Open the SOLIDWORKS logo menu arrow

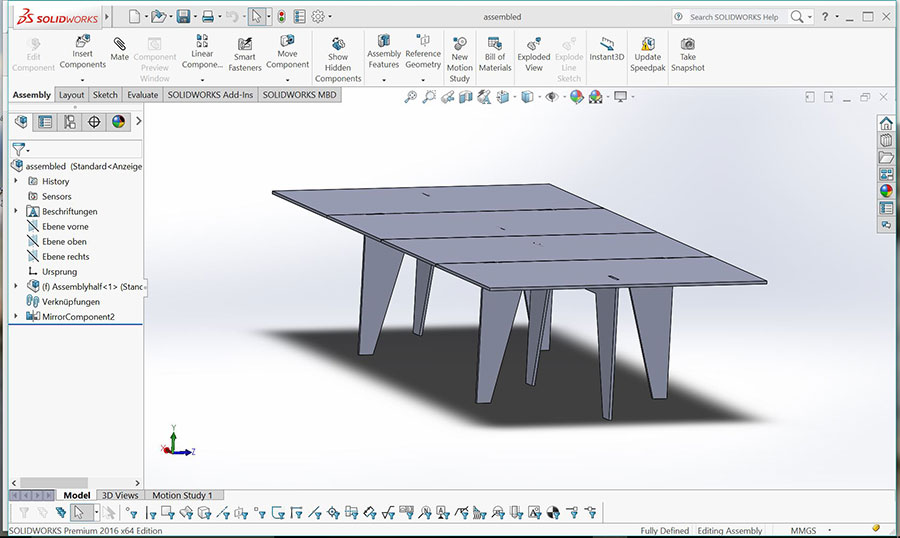point(107,17)
